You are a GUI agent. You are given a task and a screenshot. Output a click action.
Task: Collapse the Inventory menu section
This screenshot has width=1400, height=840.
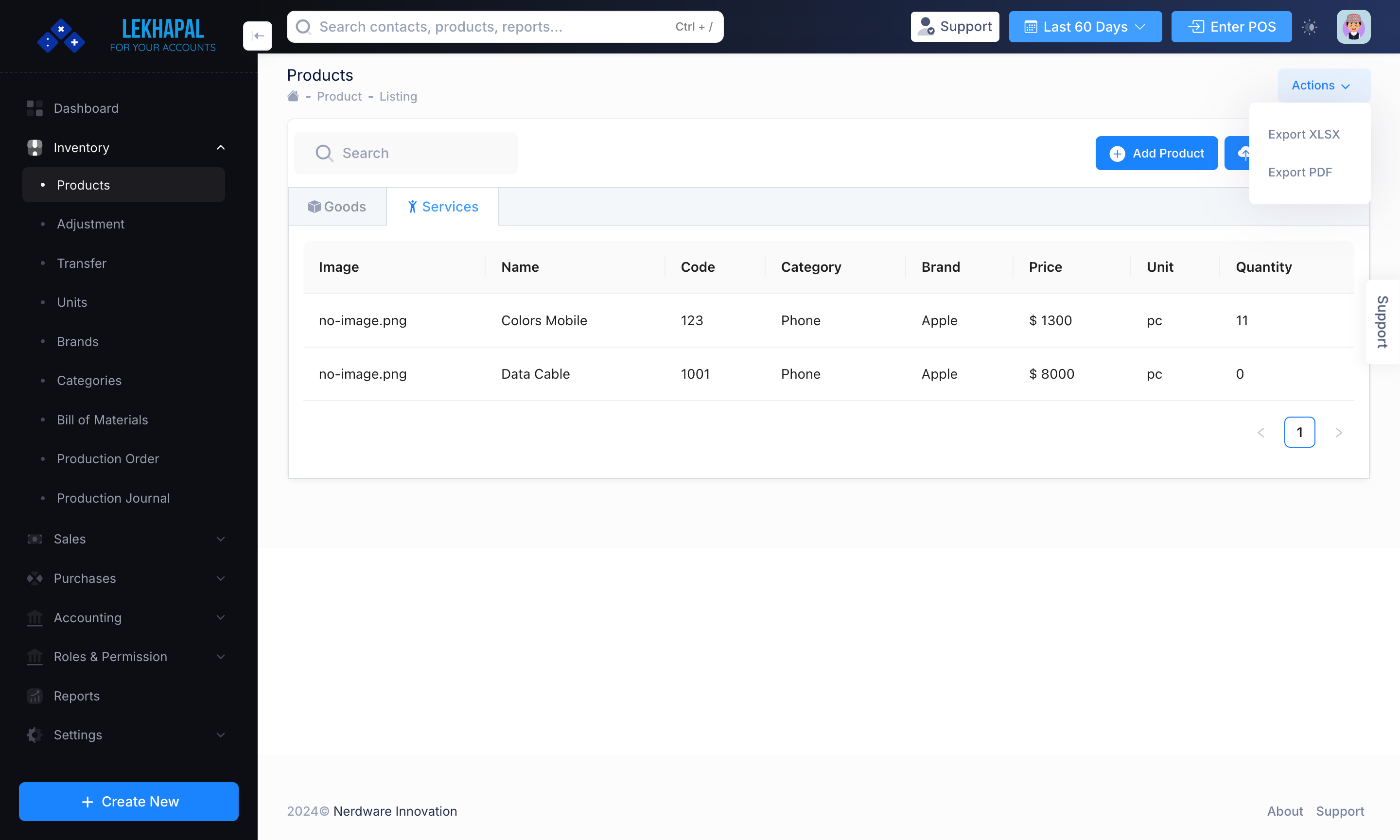pyautogui.click(x=220, y=147)
